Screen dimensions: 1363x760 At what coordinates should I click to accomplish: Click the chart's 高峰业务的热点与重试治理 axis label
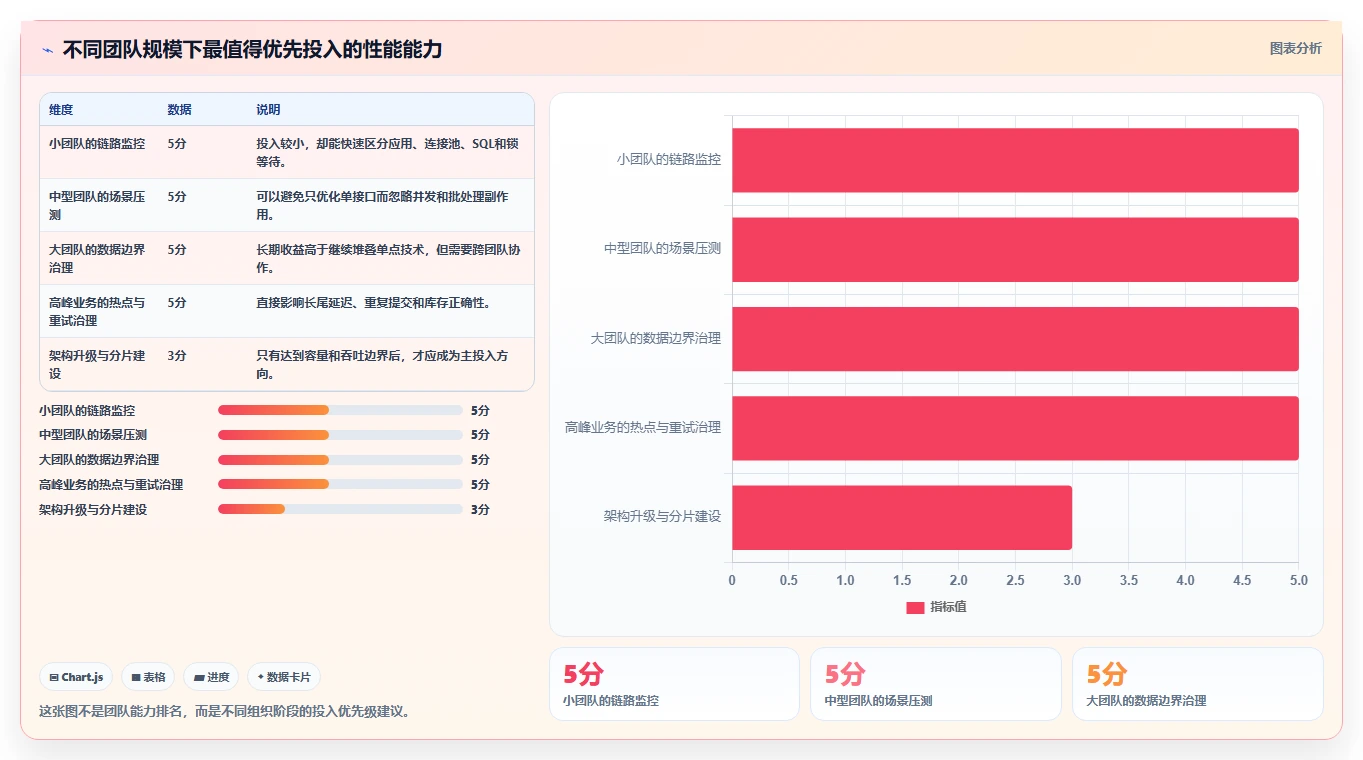pos(643,428)
